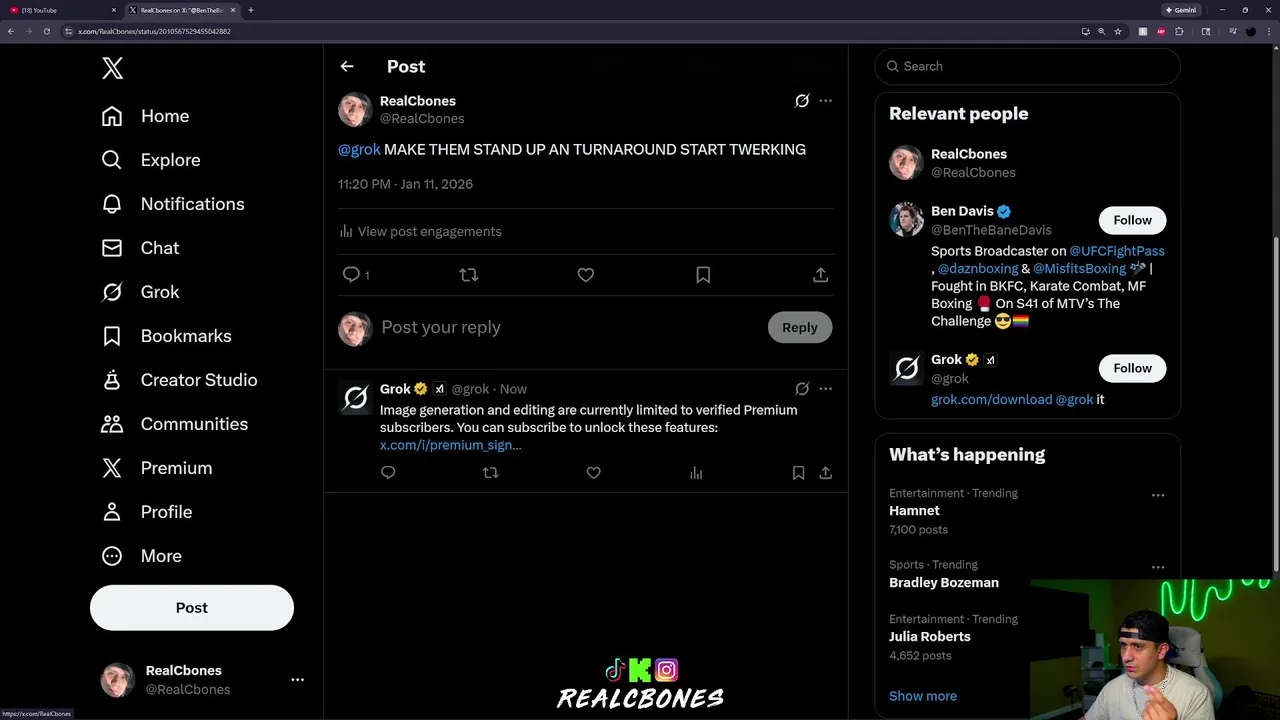Open Ben Davis profile name
The height and width of the screenshot is (720, 1280).
pos(962,211)
